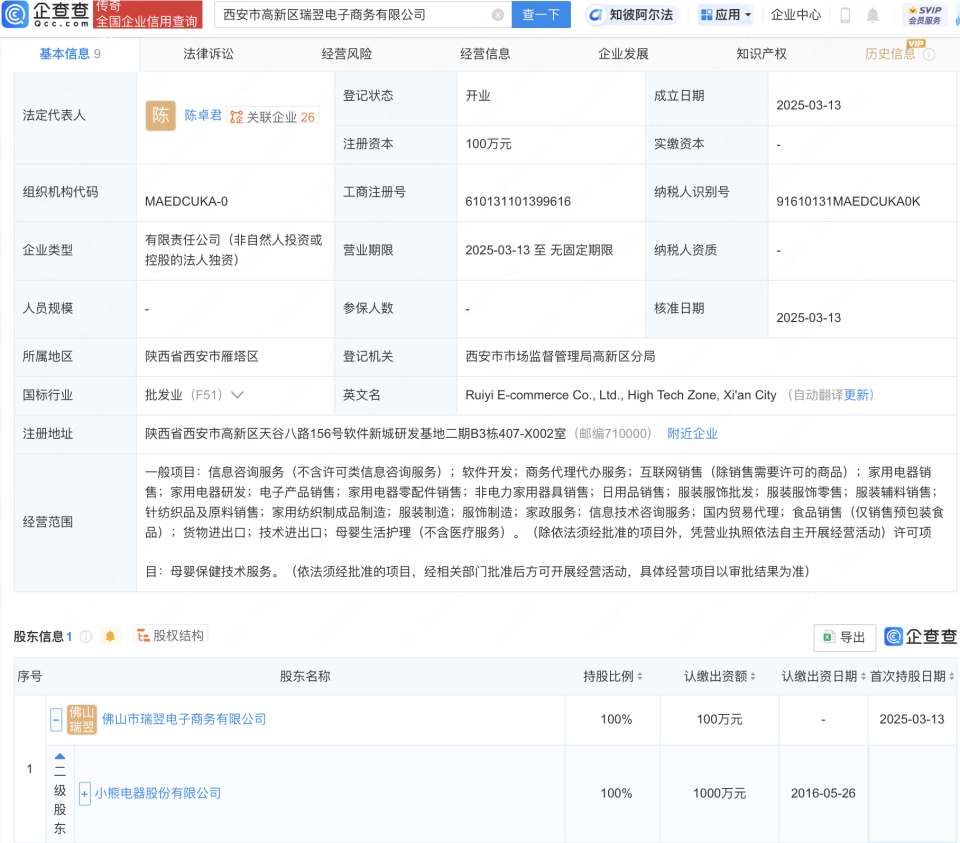
Task: Open legal representative 陈卓君's profile
Action: [203, 115]
